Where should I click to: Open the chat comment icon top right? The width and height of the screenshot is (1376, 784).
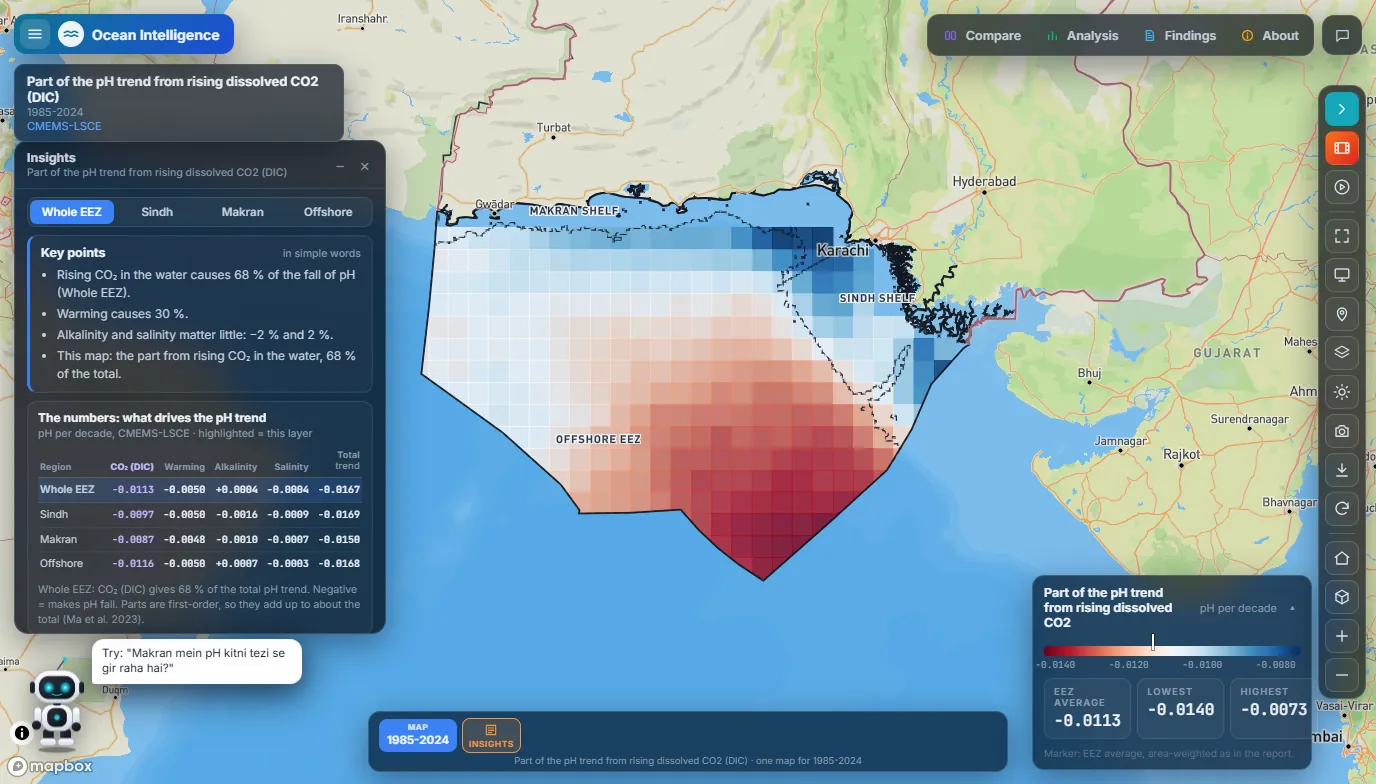pyautogui.click(x=1342, y=35)
